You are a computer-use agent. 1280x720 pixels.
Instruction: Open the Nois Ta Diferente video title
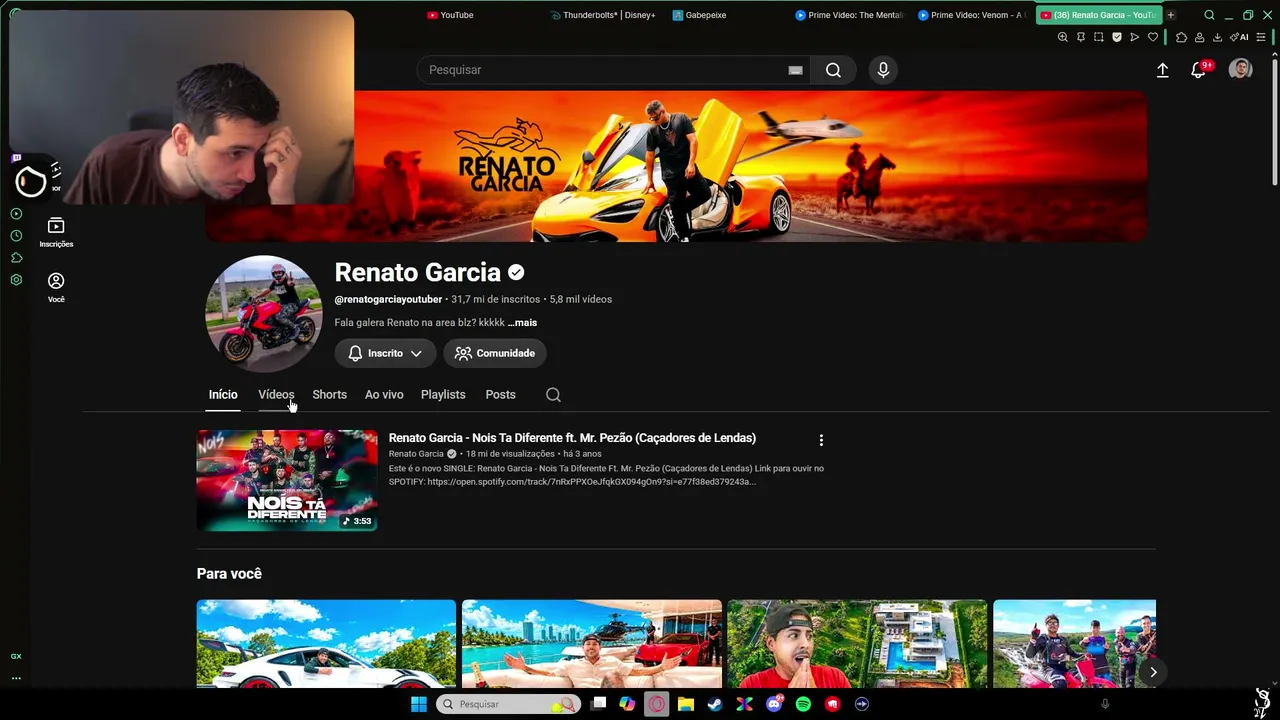[572, 438]
